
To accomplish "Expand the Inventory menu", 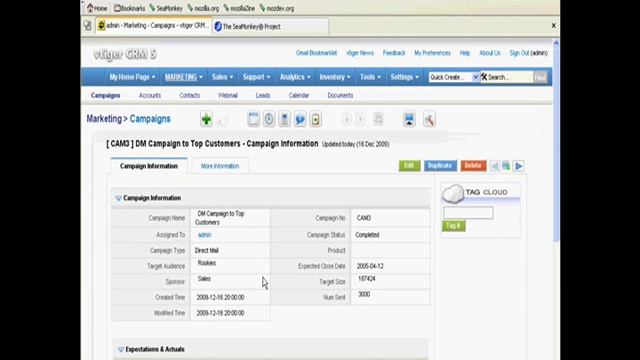I will point(335,77).
